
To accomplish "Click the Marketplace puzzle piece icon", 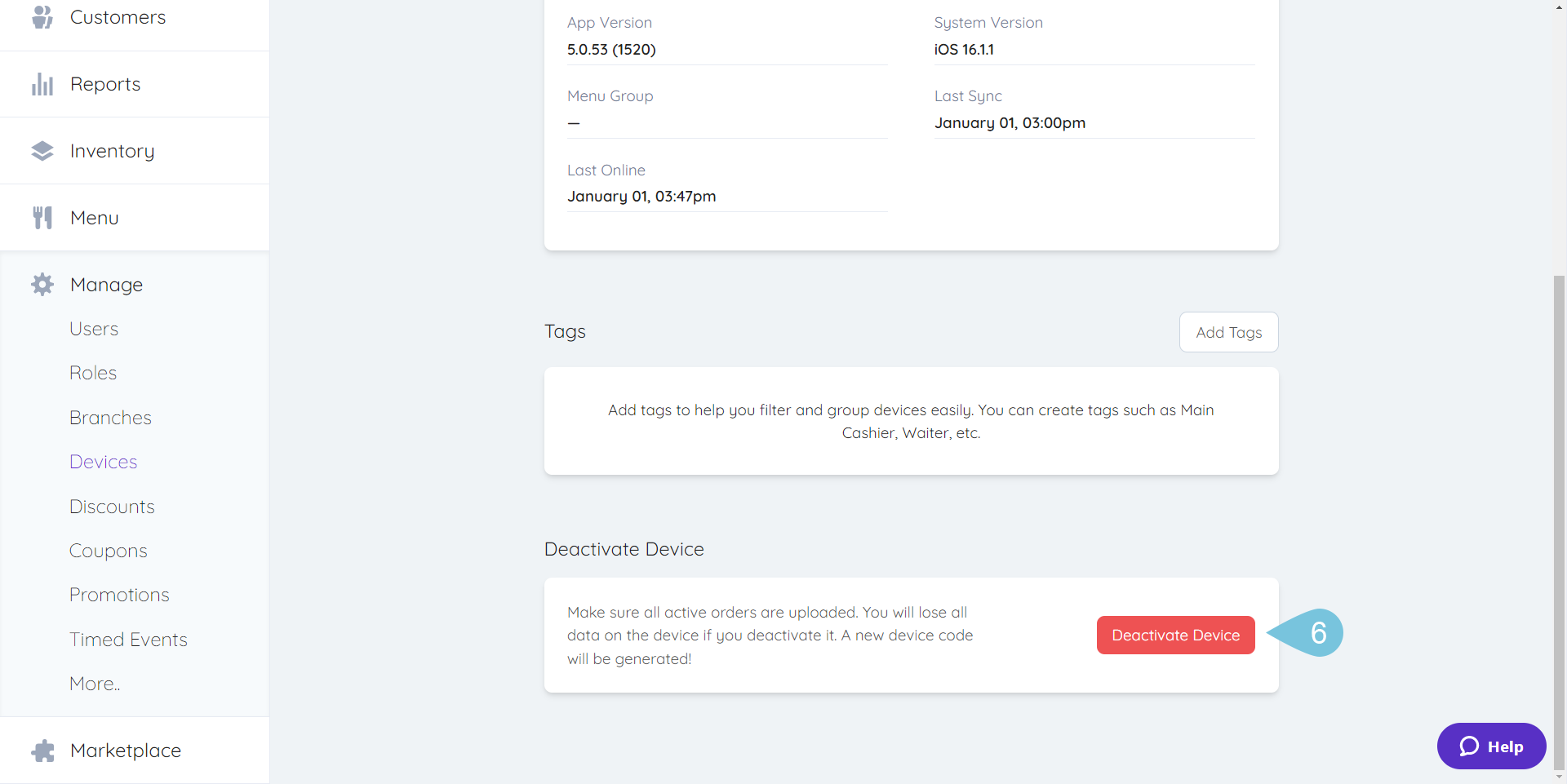I will pyautogui.click(x=42, y=751).
